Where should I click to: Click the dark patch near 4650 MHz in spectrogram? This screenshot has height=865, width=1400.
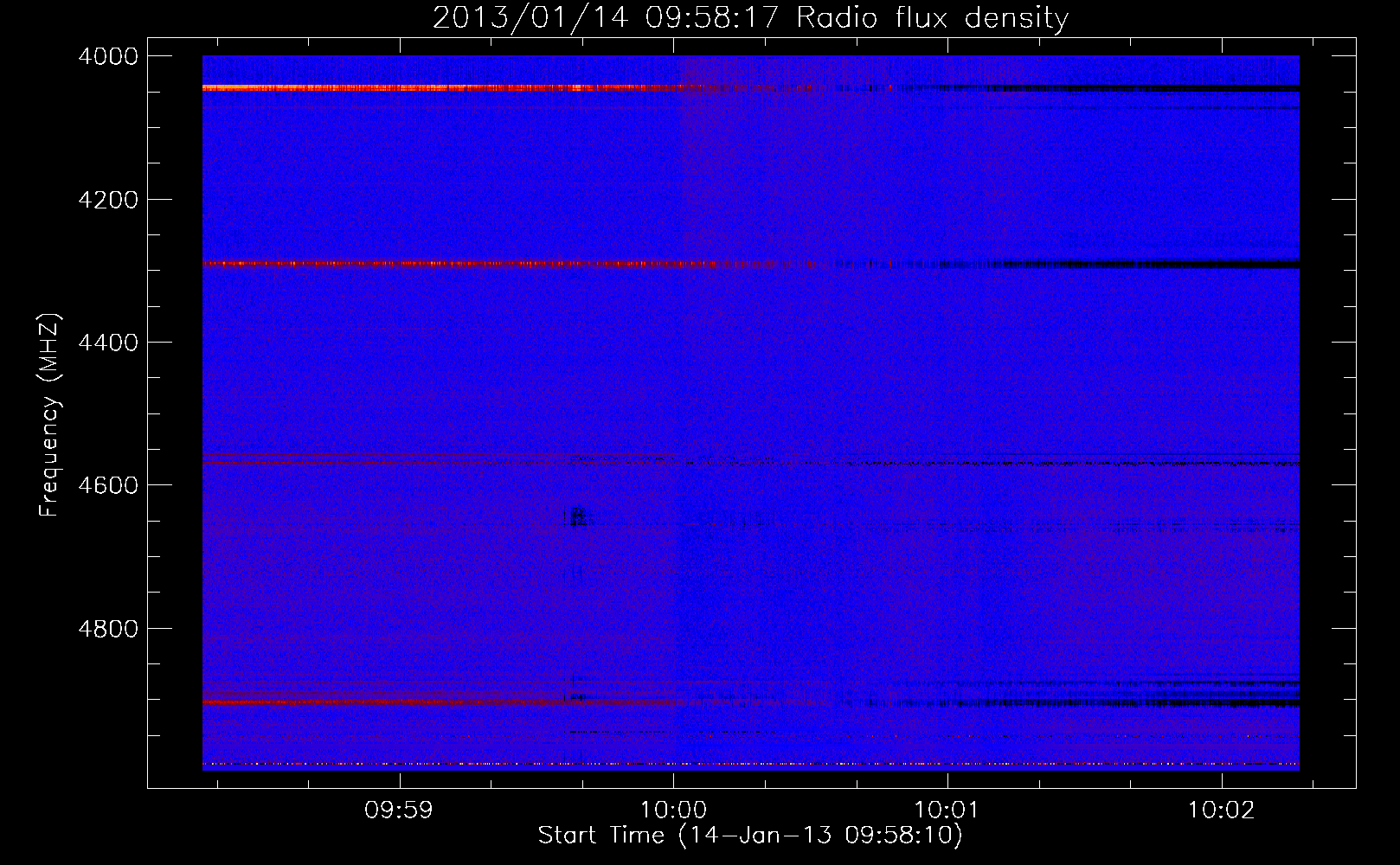(x=576, y=518)
